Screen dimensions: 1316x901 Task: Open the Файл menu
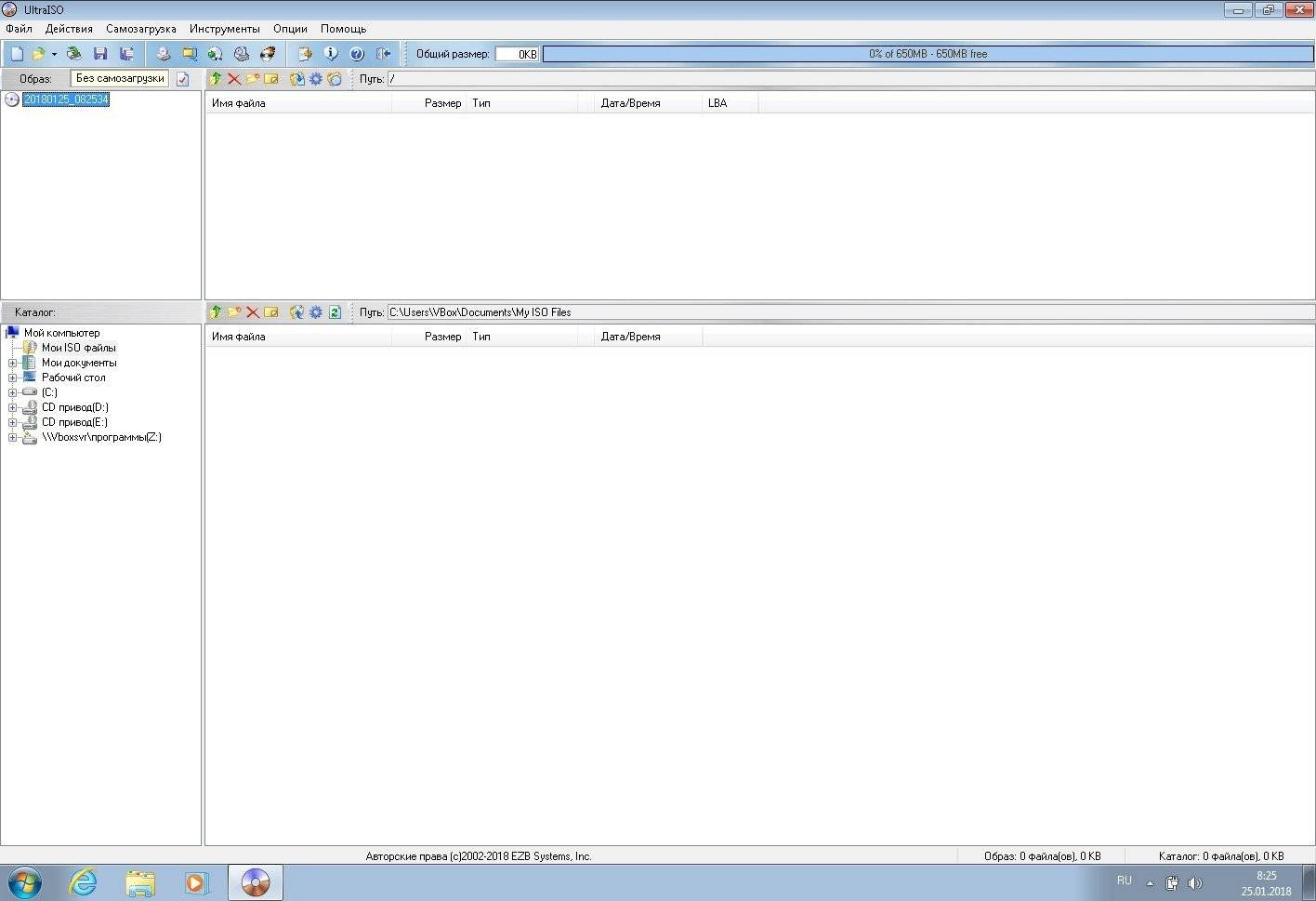[x=19, y=29]
